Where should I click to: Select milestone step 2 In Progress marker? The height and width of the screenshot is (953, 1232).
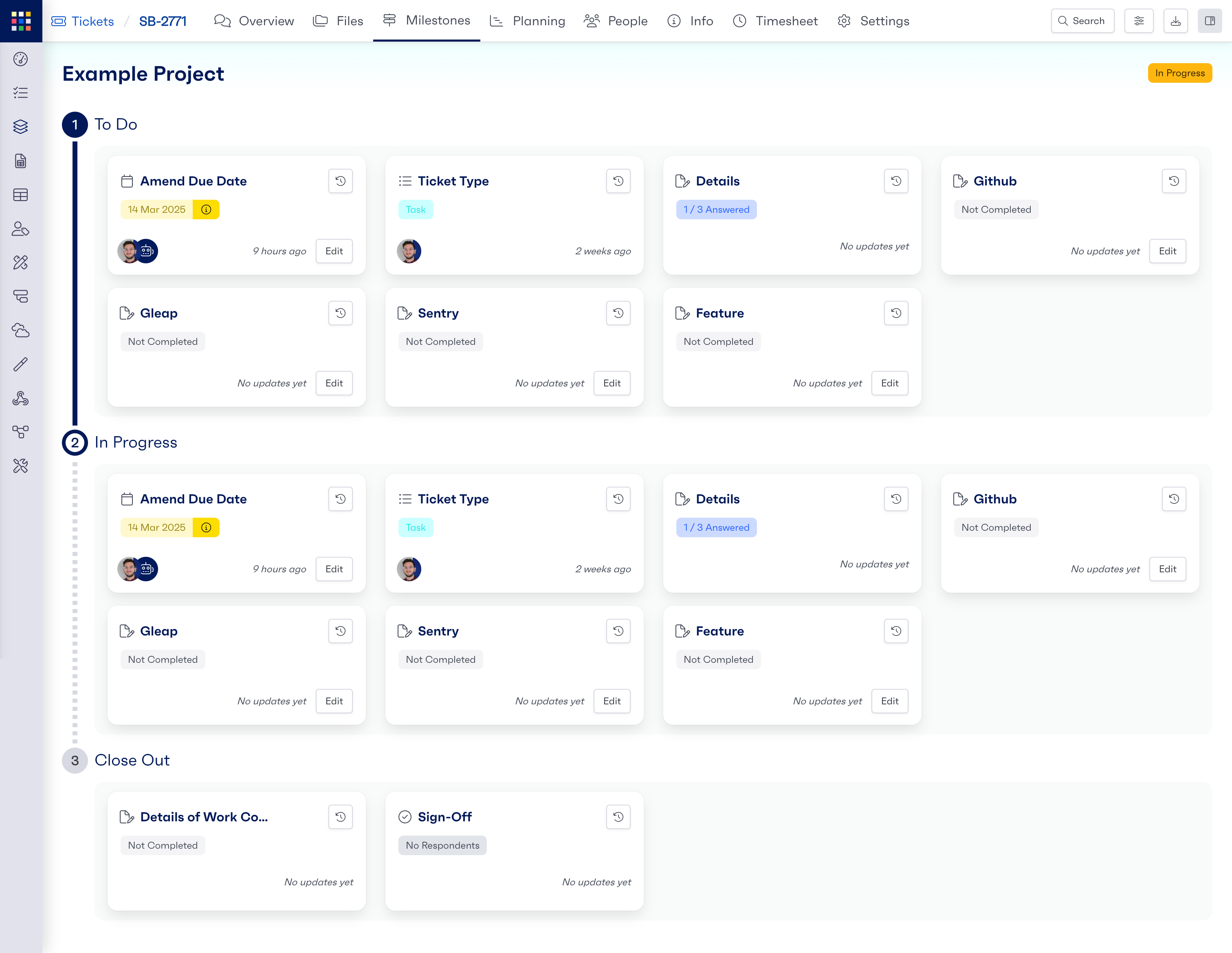click(x=75, y=442)
